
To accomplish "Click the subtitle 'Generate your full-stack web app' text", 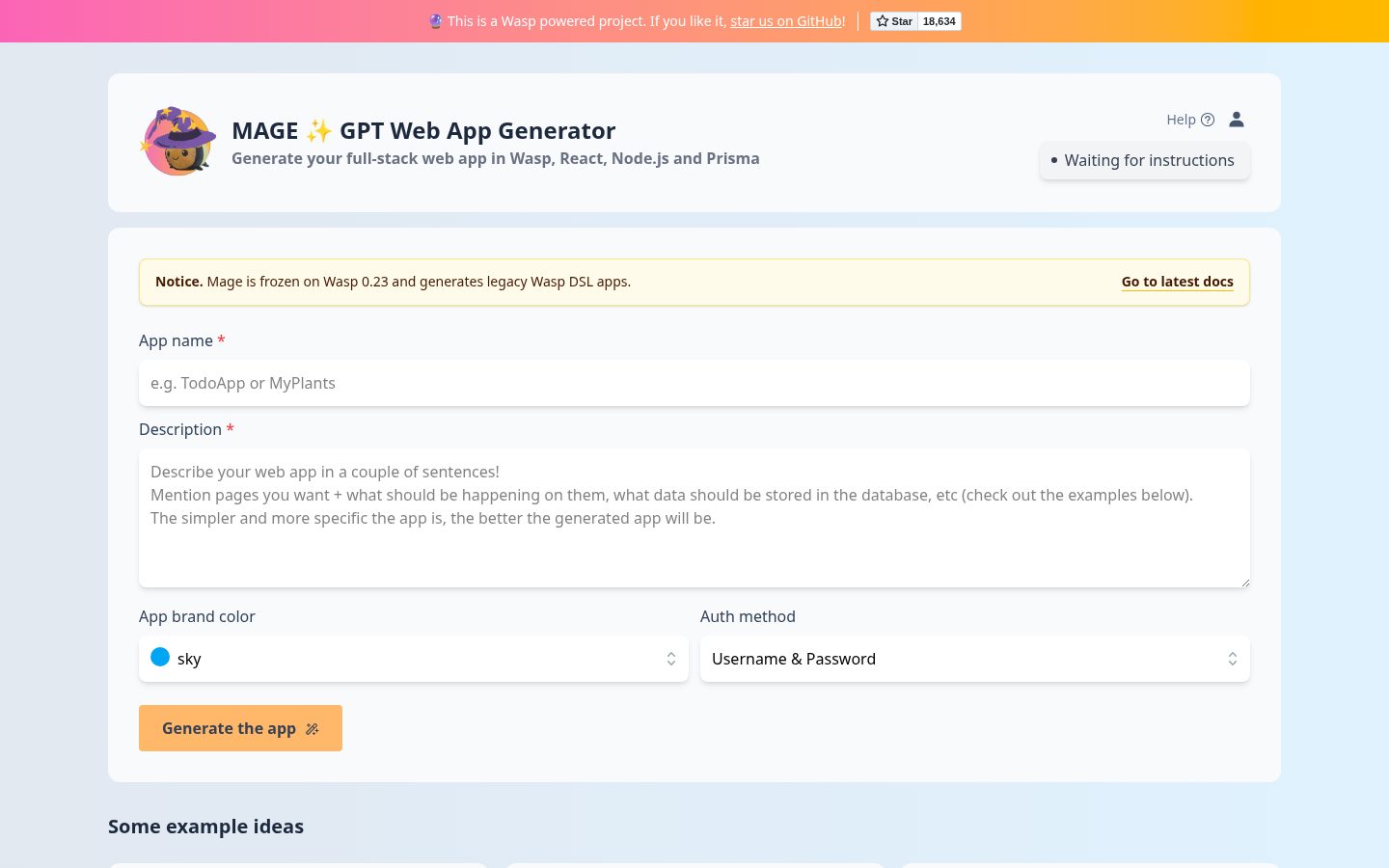I will tap(495, 158).
